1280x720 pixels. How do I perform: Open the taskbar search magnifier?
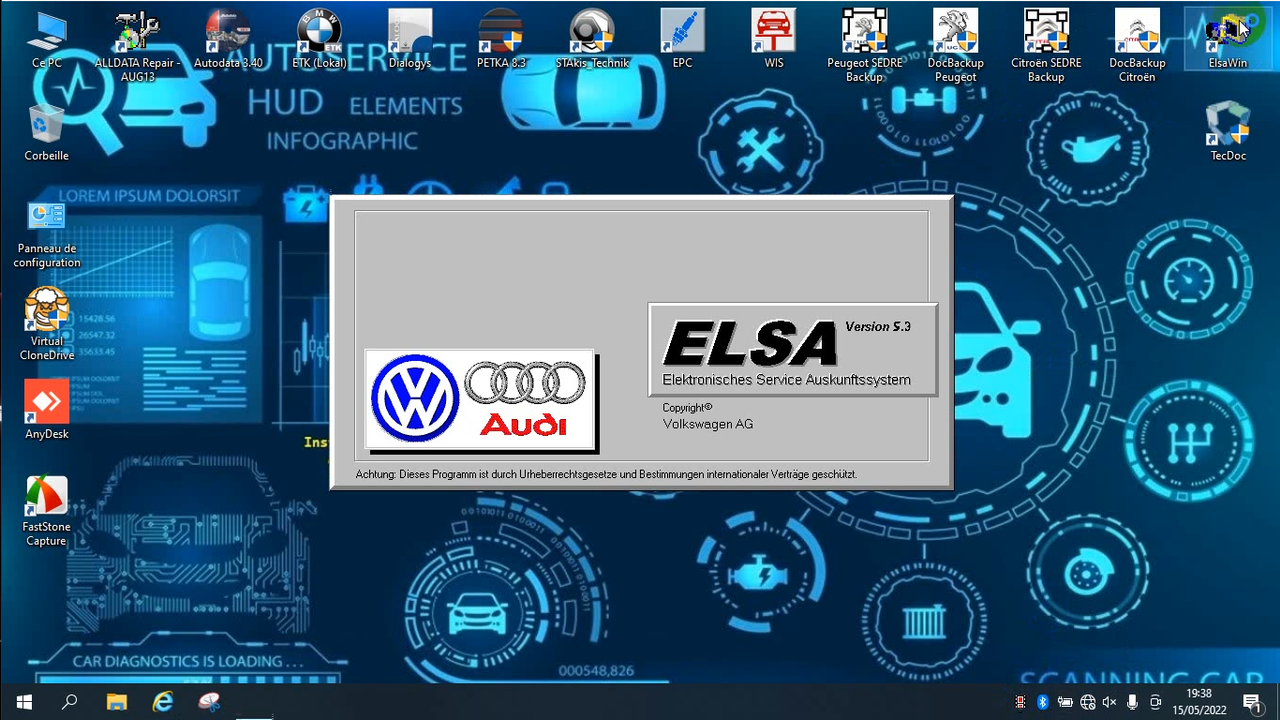70,701
